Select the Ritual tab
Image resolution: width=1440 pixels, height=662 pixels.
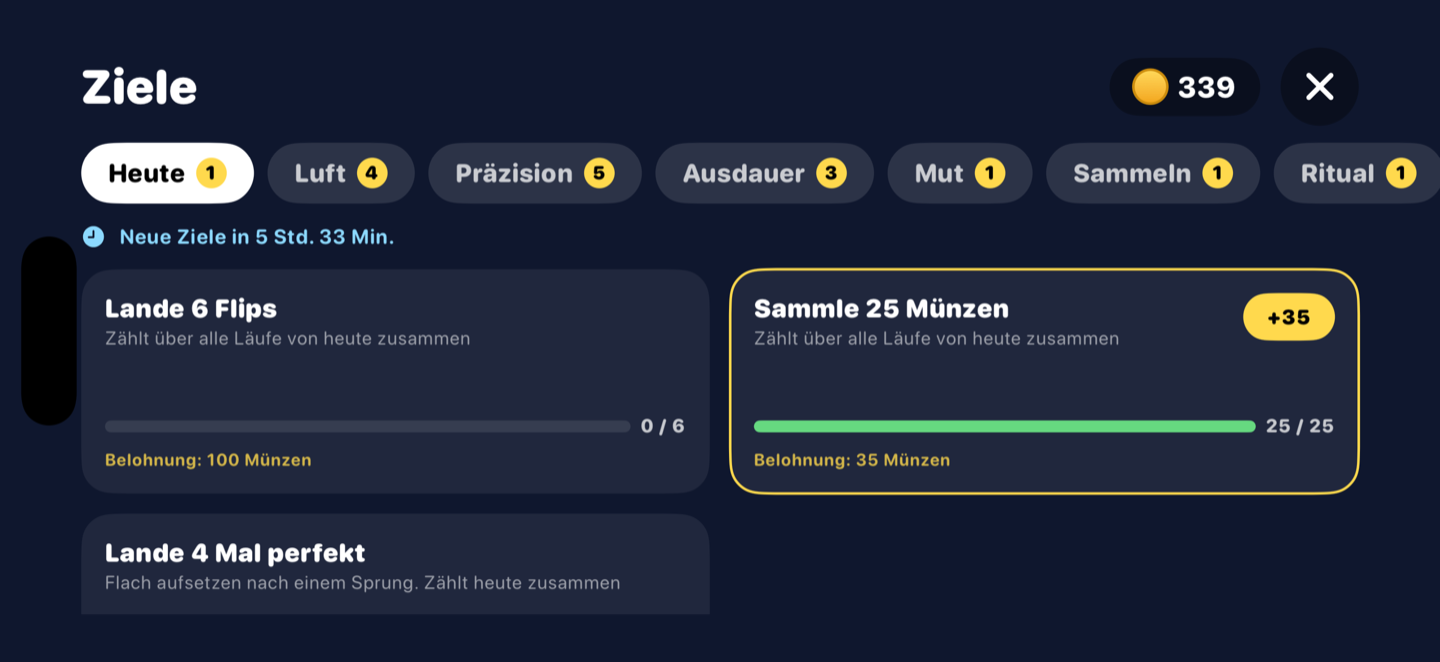pyautogui.click(x=1356, y=173)
